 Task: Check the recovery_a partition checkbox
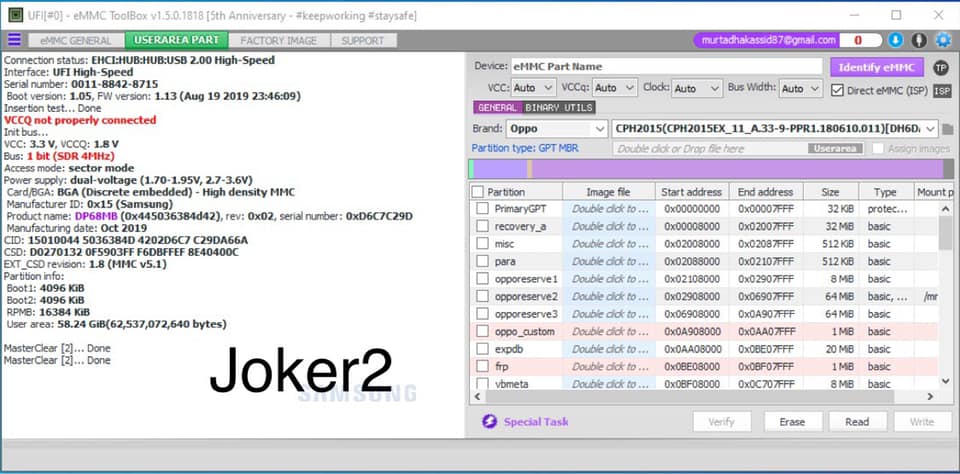[x=482, y=227]
